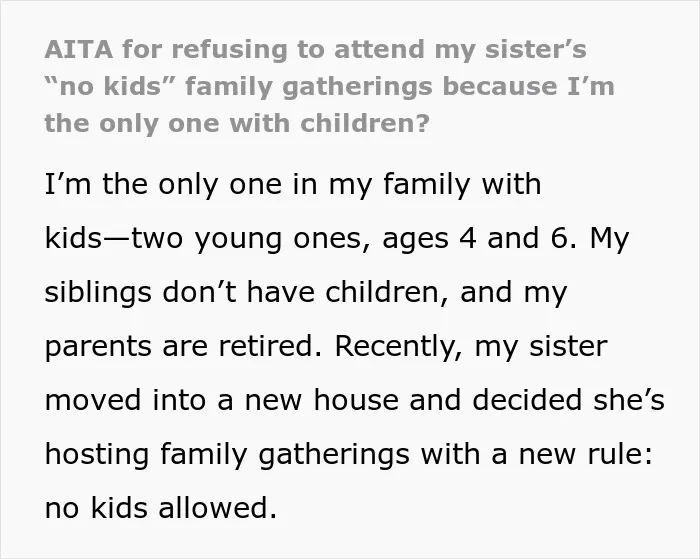Select the word "siblings" in the paragraph
The height and width of the screenshot is (559, 700).
[x=98, y=293]
